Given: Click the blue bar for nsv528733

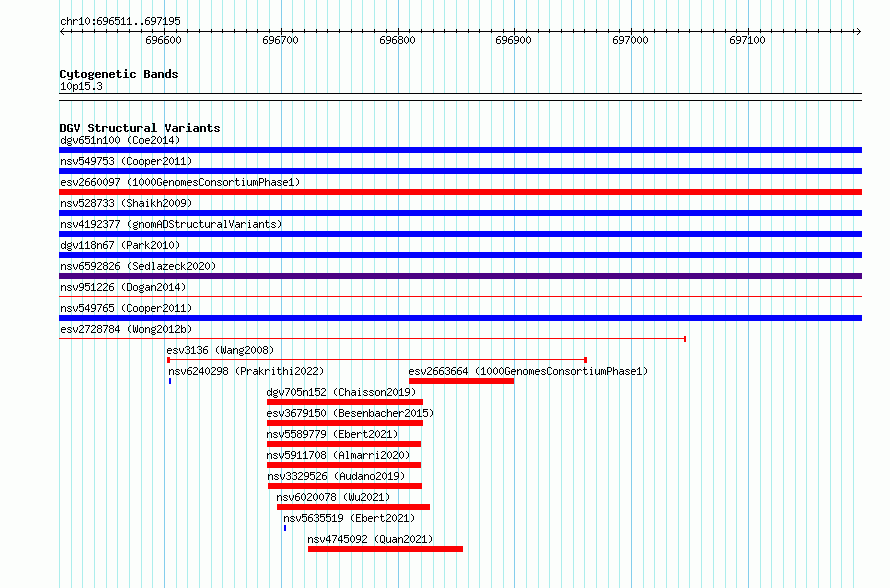Looking at the screenshot, I should tap(460, 213).
